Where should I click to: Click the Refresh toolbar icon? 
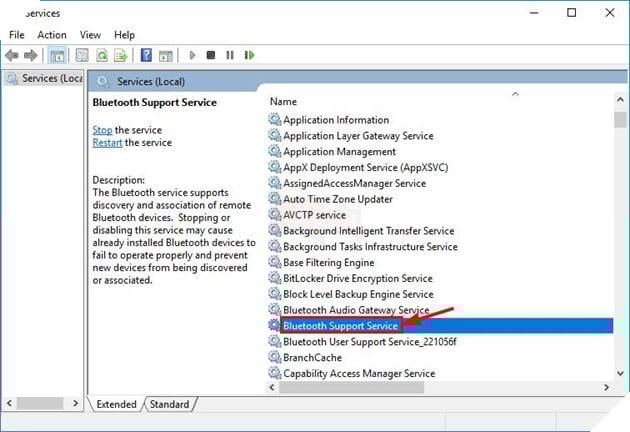pos(101,55)
